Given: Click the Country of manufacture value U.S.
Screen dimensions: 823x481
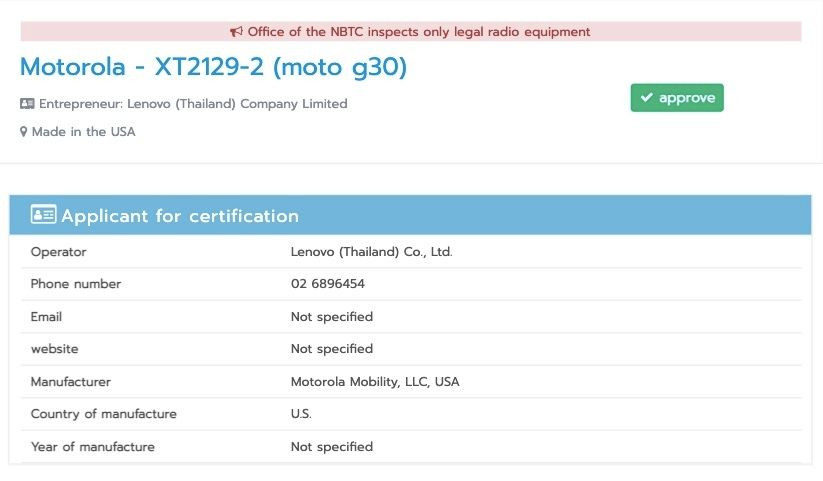Looking at the screenshot, I should coord(301,414).
